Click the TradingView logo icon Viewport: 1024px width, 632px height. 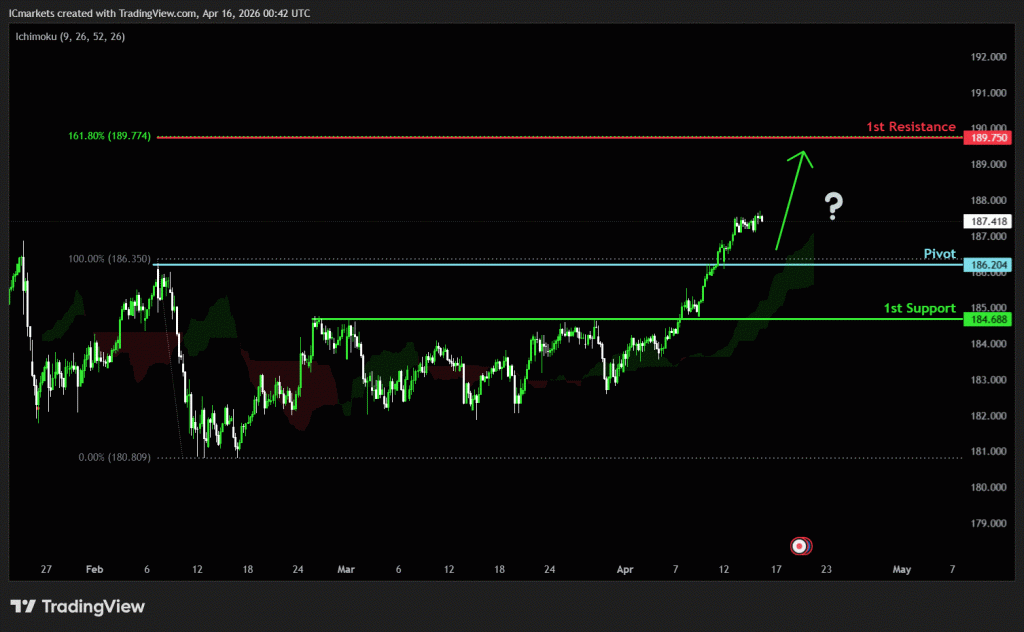coord(23,607)
